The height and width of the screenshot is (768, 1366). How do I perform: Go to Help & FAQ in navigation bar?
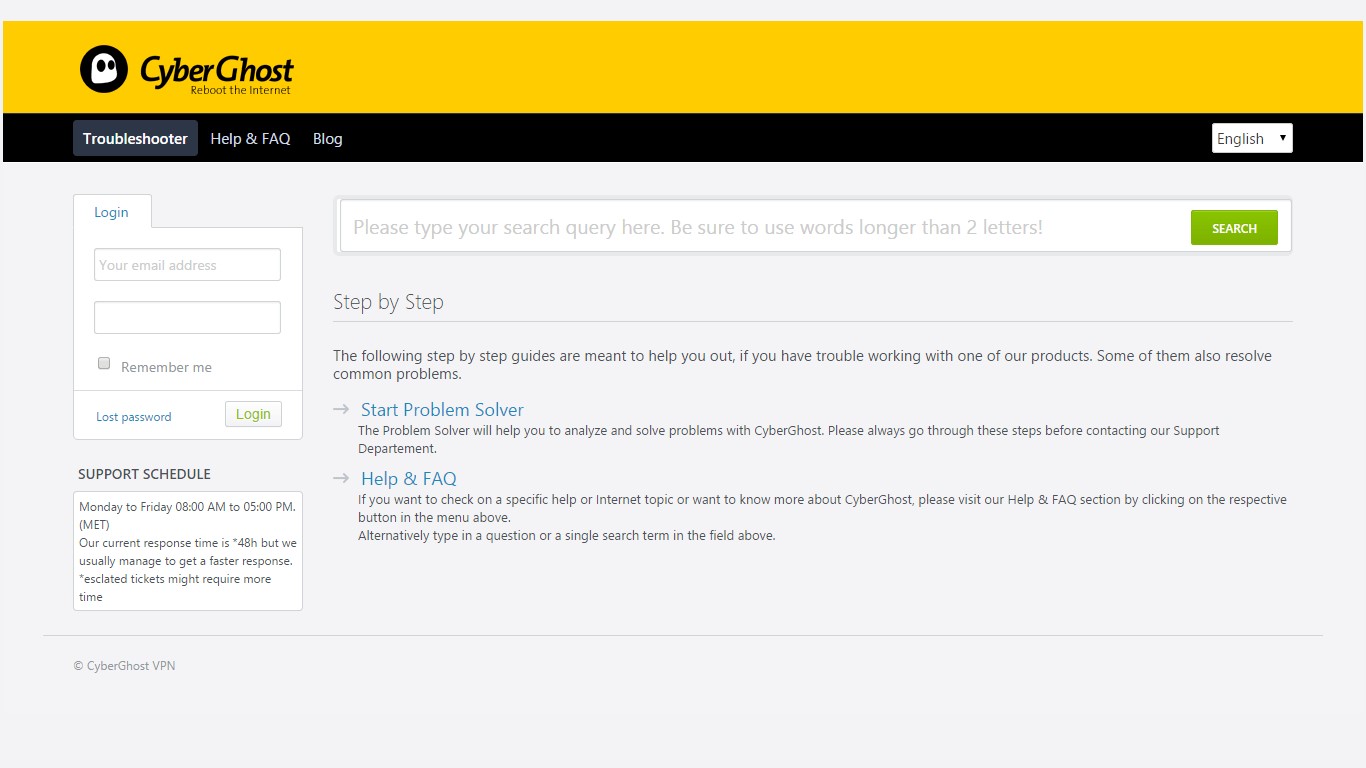250,138
